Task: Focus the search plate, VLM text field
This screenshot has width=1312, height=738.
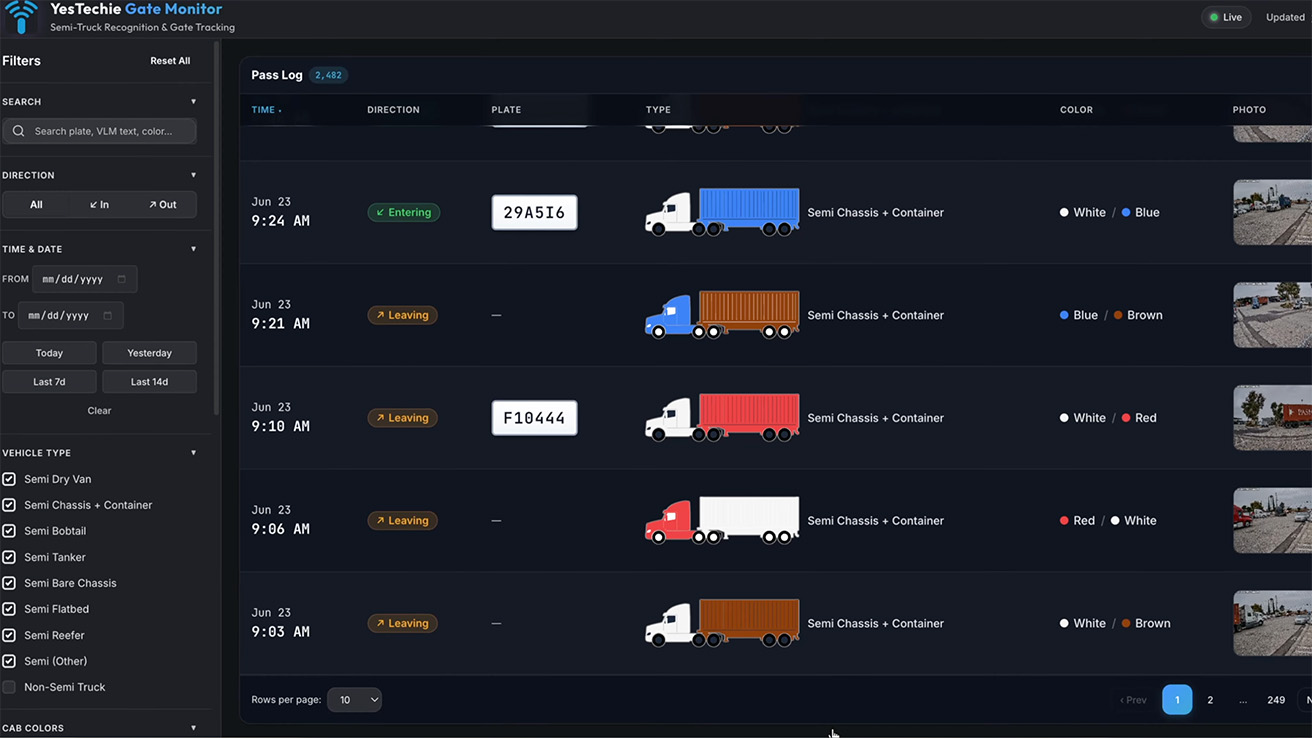Action: coord(99,131)
